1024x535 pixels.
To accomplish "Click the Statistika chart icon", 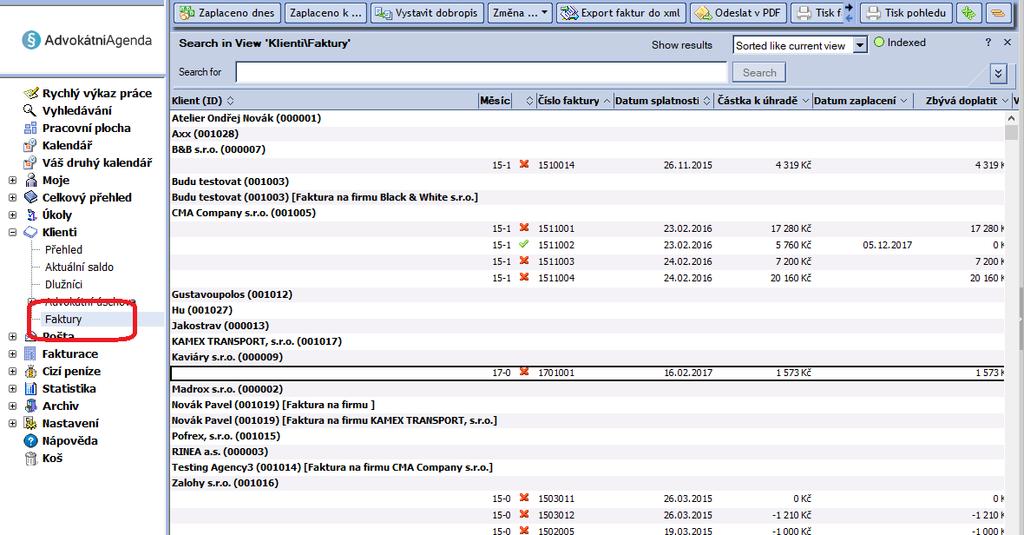I will click(31, 389).
